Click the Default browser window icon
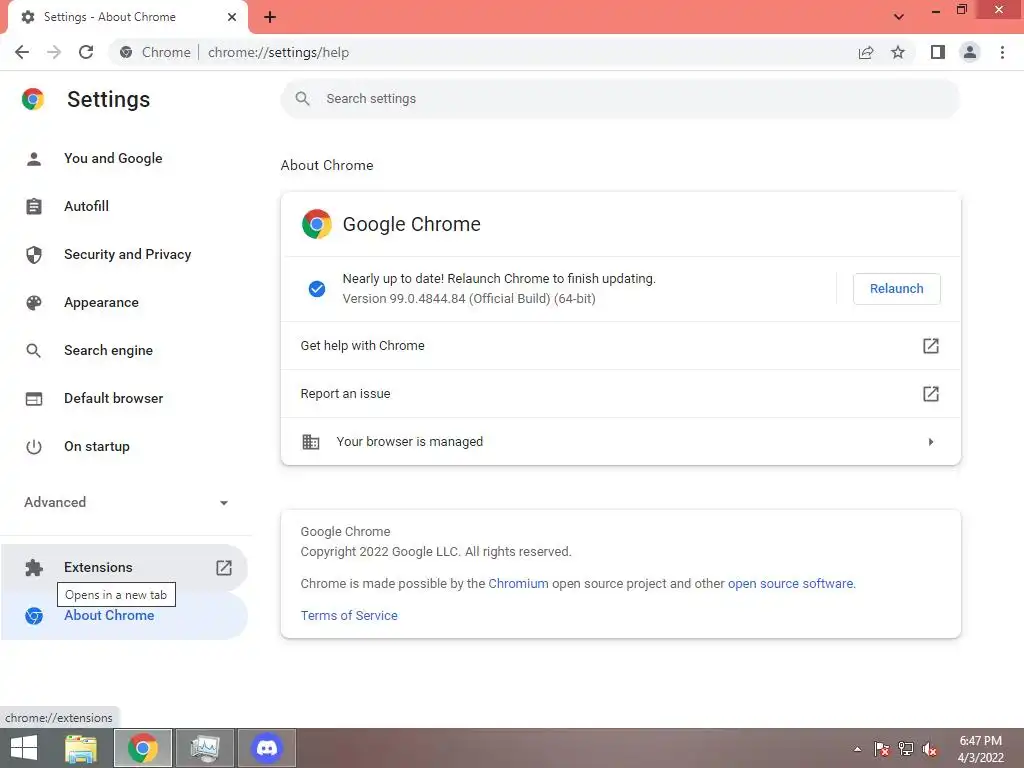The image size is (1024, 768). pyautogui.click(x=33, y=398)
